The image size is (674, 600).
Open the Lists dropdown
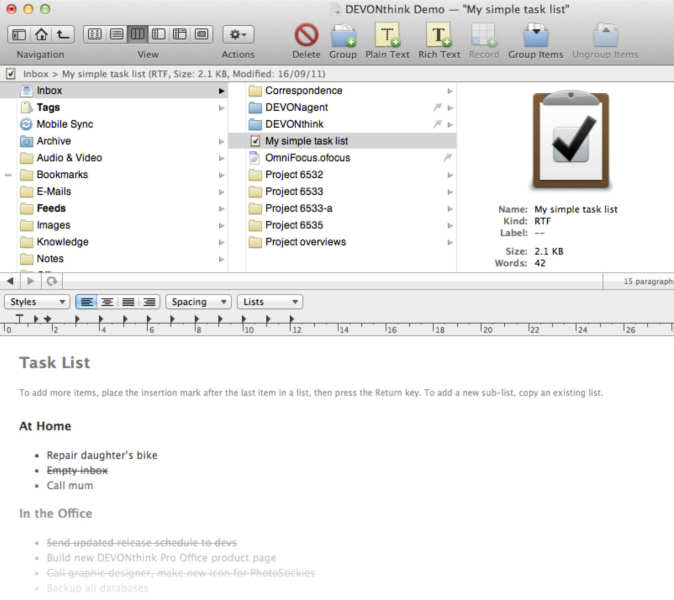click(270, 302)
